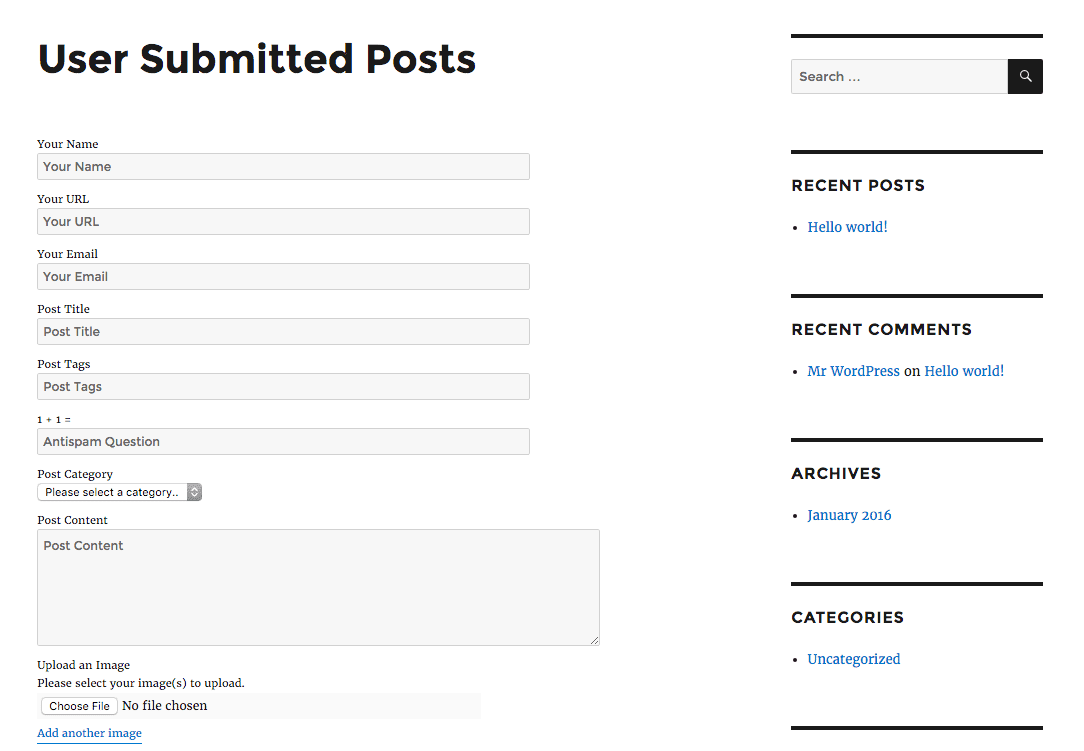This screenshot has width=1084, height=751.
Task: Click the Post Title input field
Action: [283, 331]
